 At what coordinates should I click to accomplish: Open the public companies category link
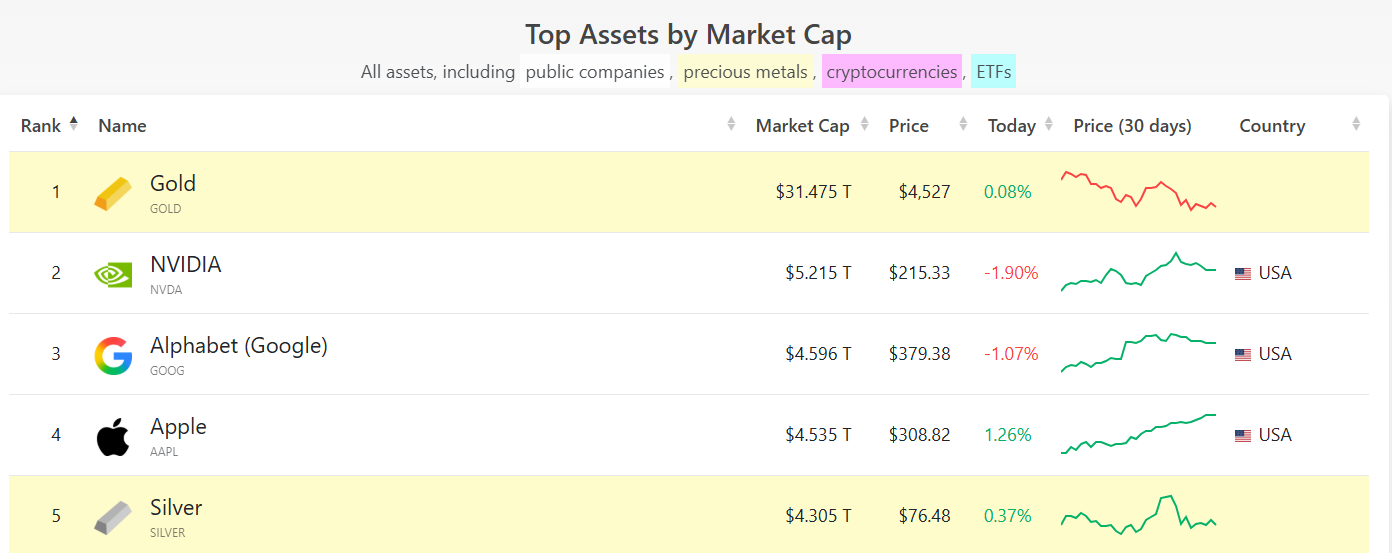click(x=595, y=72)
